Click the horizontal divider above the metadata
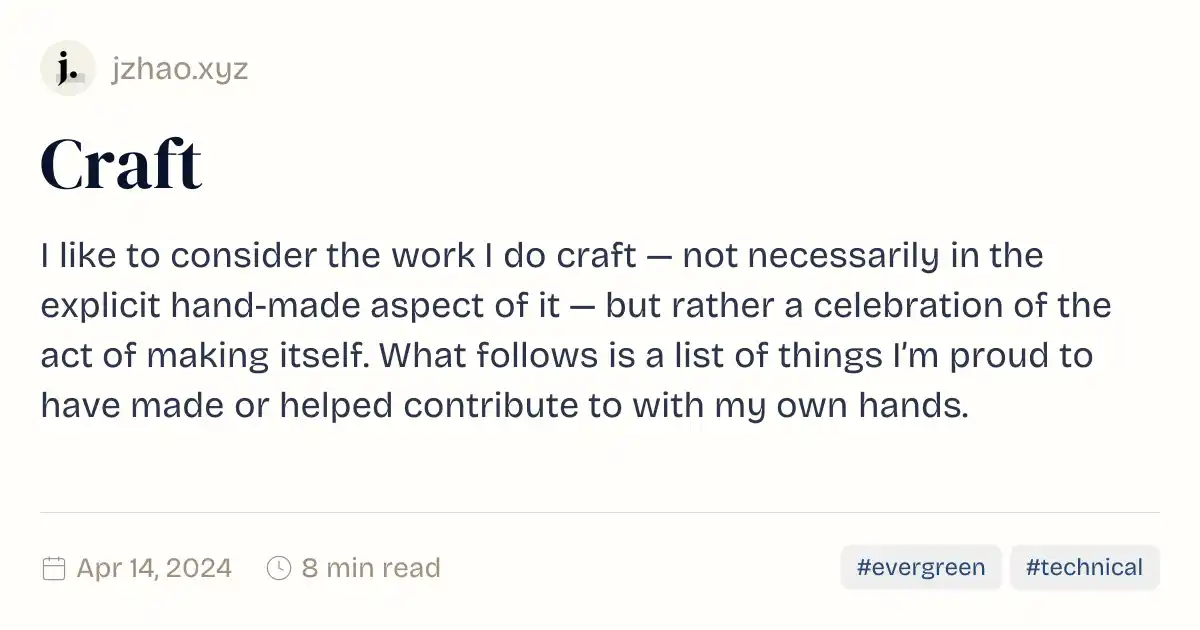Screen dimensions: 1200x630 click(x=600, y=512)
